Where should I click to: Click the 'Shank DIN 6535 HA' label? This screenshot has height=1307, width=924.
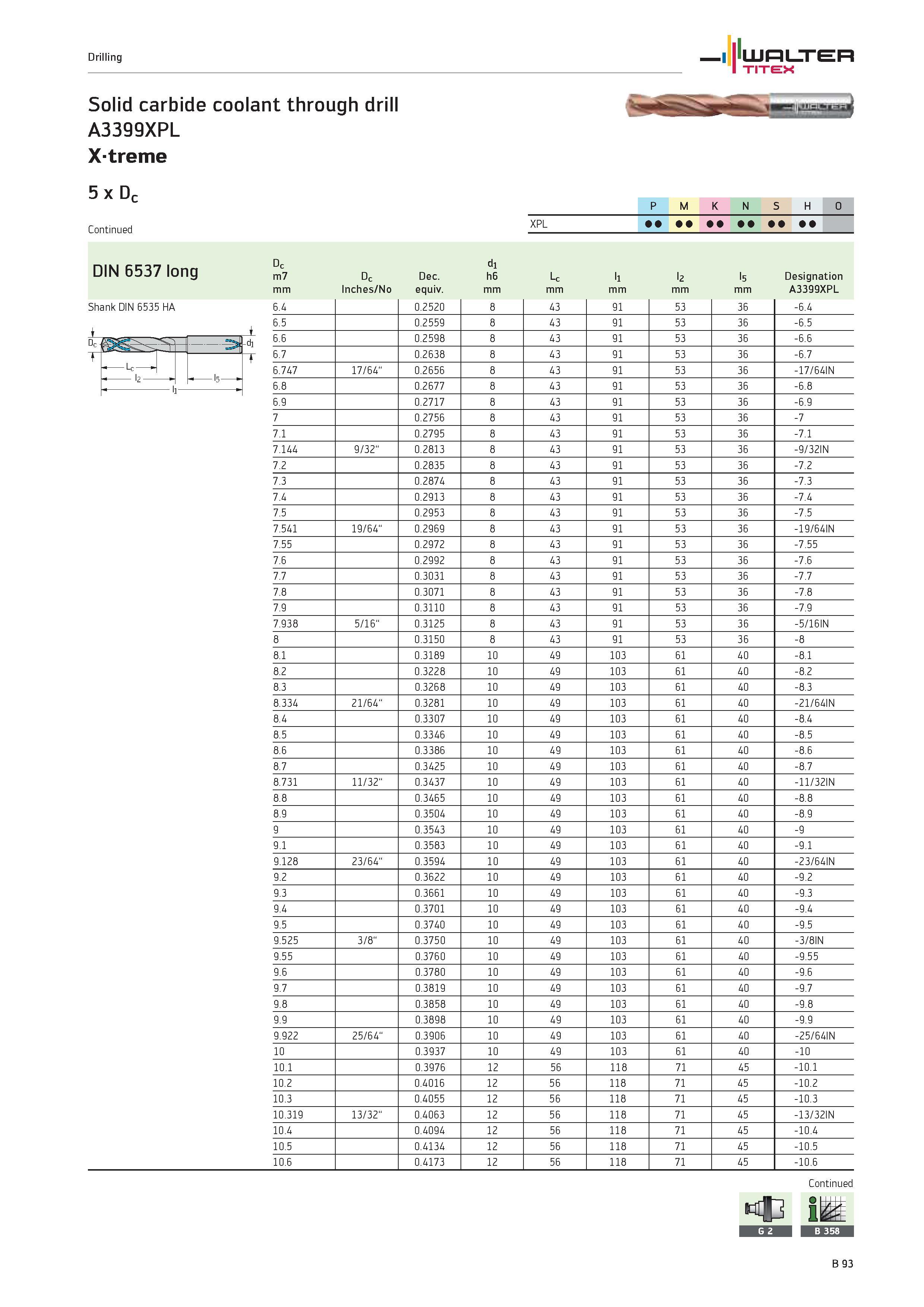(132, 307)
